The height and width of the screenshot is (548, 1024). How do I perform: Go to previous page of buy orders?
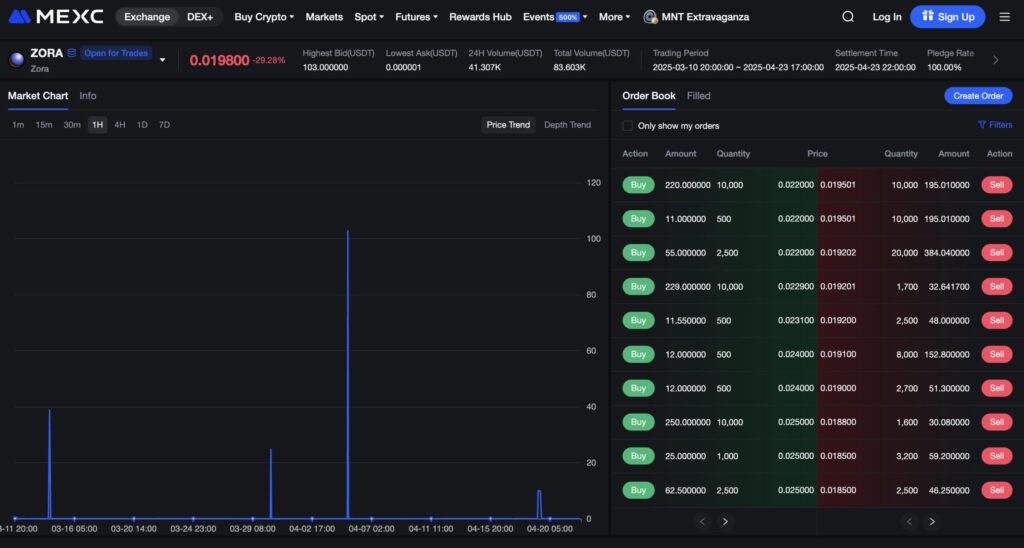[x=703, y=521]
